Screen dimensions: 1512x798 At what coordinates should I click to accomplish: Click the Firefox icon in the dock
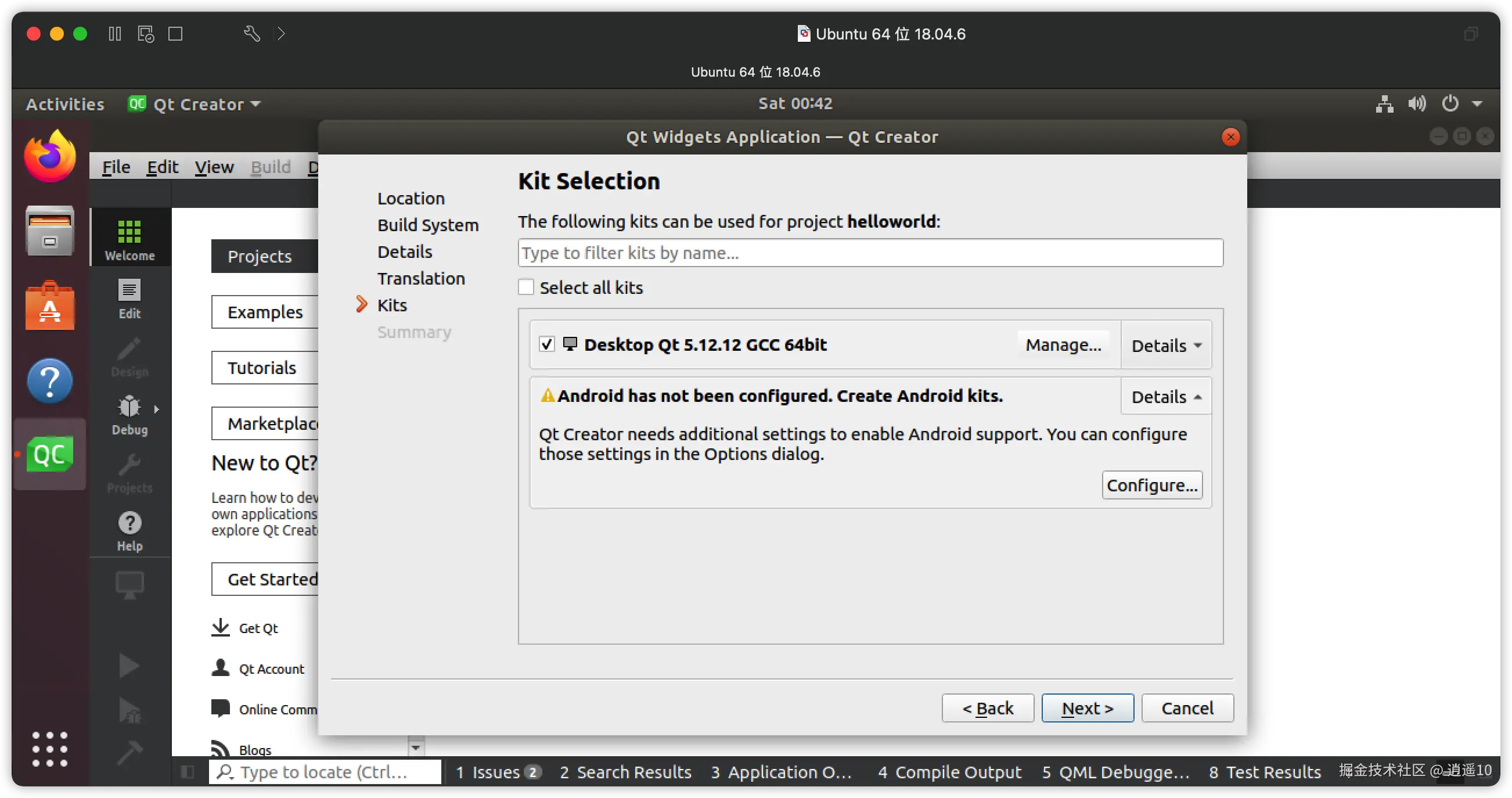point(50,156)
